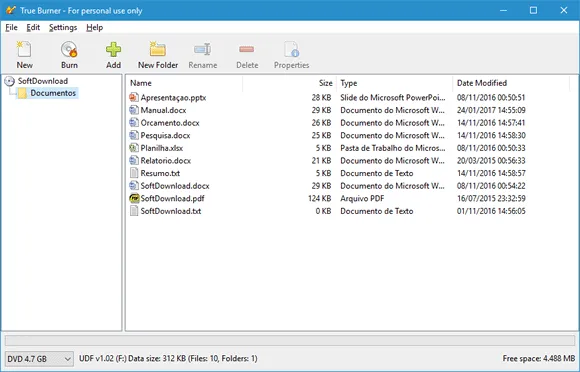The width and height of the screenshot is (580, 372).
Task: Click the Delete toolbar icon
Action: point(247,49)
